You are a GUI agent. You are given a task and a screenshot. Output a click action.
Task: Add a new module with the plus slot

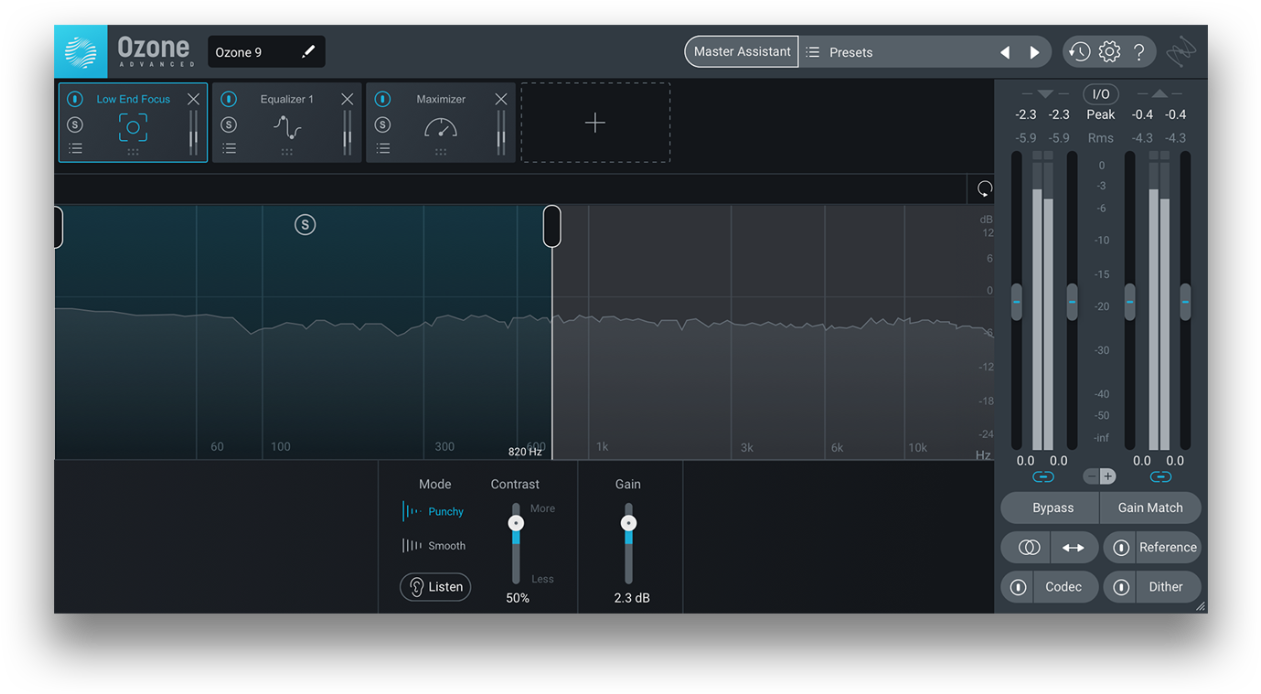coord(595,122)
